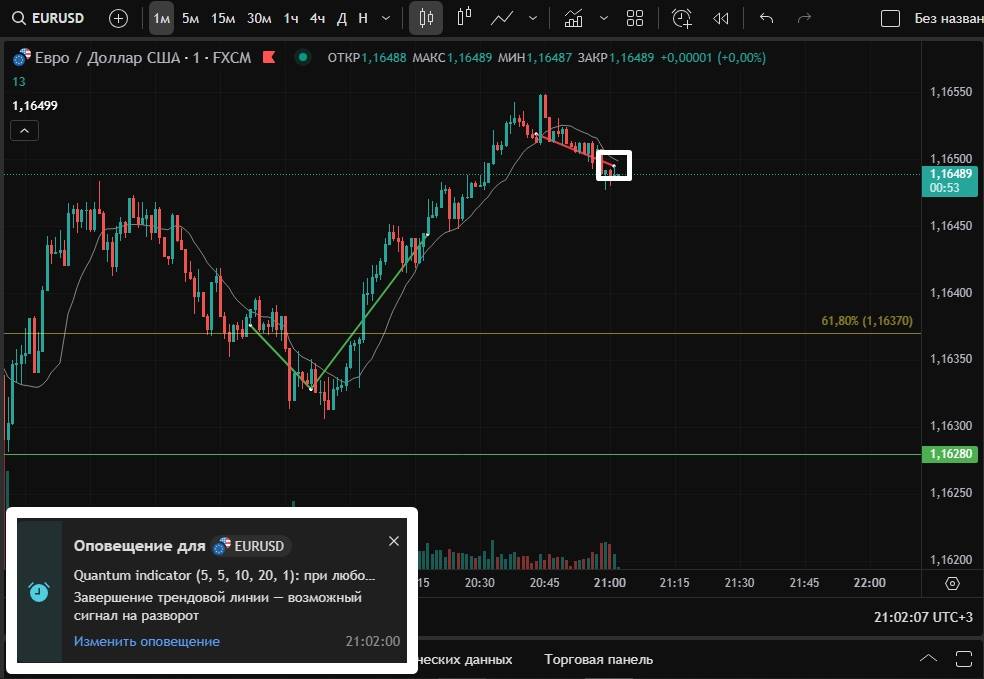Collapse the indicator legend with chevron button
The image size is (984, 679).
point(24,130)
